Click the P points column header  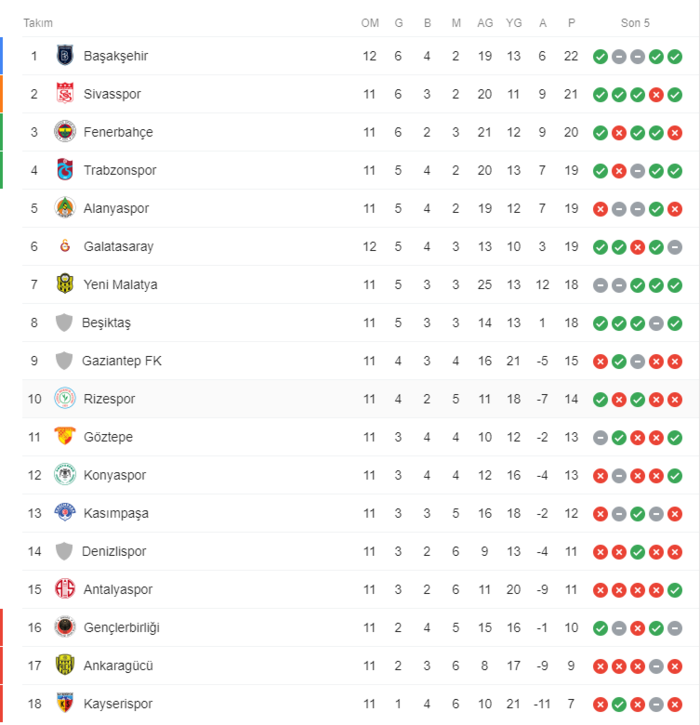(x=571, y=23)
